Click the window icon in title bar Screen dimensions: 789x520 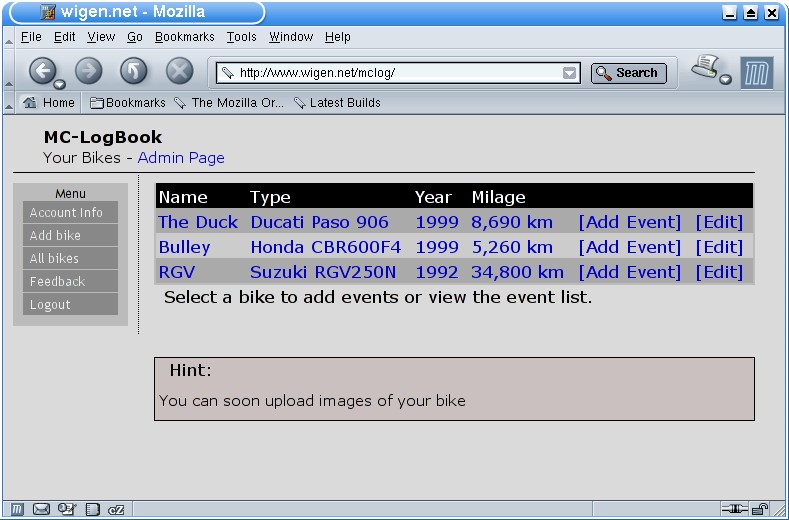(47, 12)
